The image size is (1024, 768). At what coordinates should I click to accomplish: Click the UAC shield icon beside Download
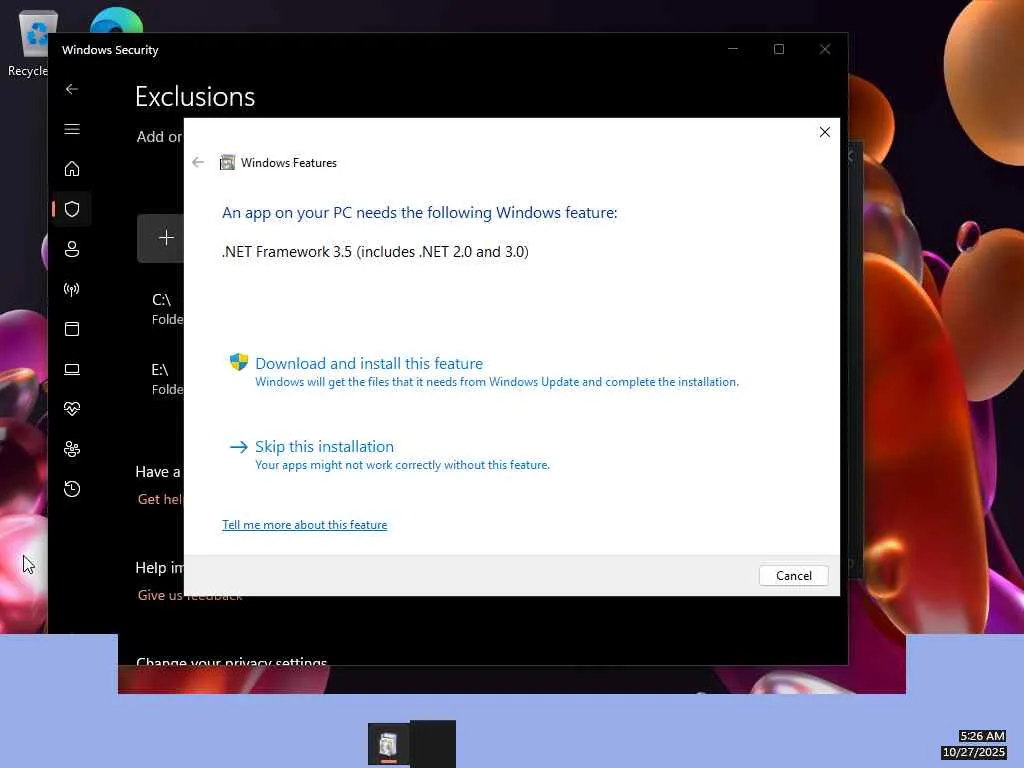point(239,362)
